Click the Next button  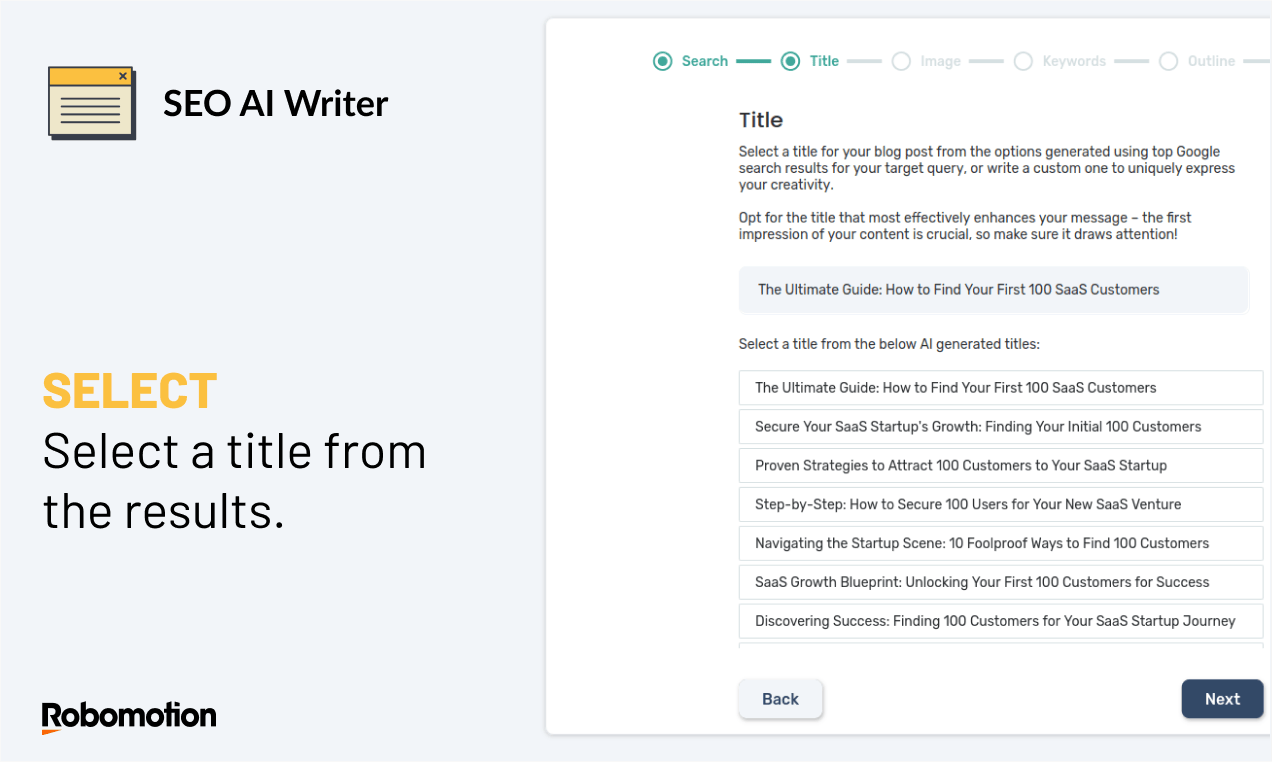[x=1222, y=699]
